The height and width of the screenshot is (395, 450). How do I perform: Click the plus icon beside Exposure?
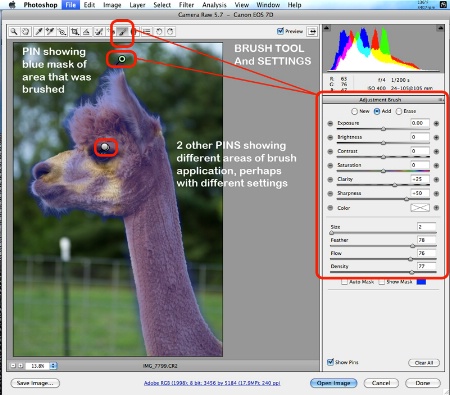[436, 123]
